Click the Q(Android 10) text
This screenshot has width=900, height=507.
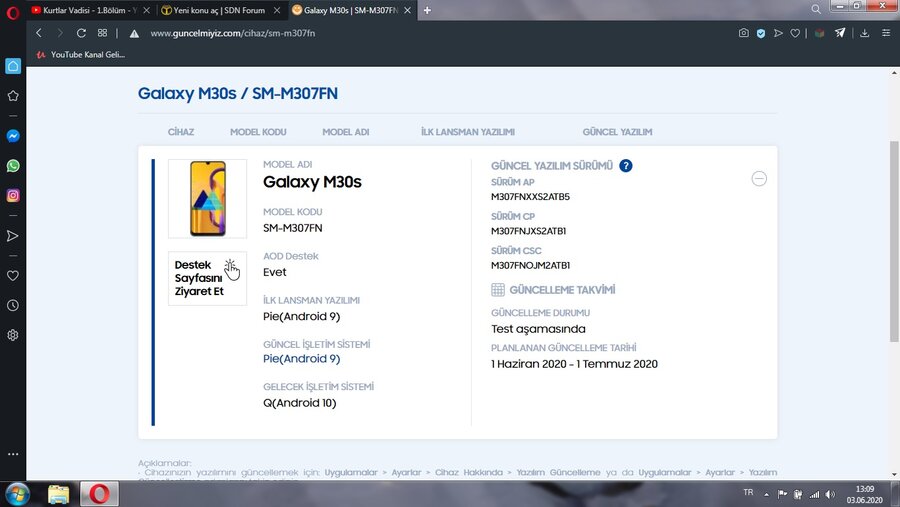coord(300,403)
